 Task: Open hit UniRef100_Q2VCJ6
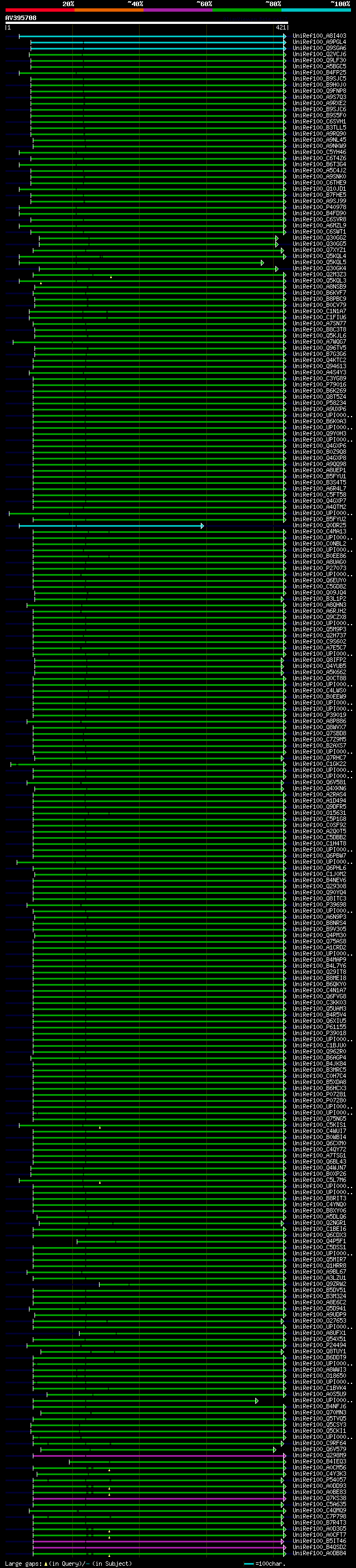pos(319,54)
